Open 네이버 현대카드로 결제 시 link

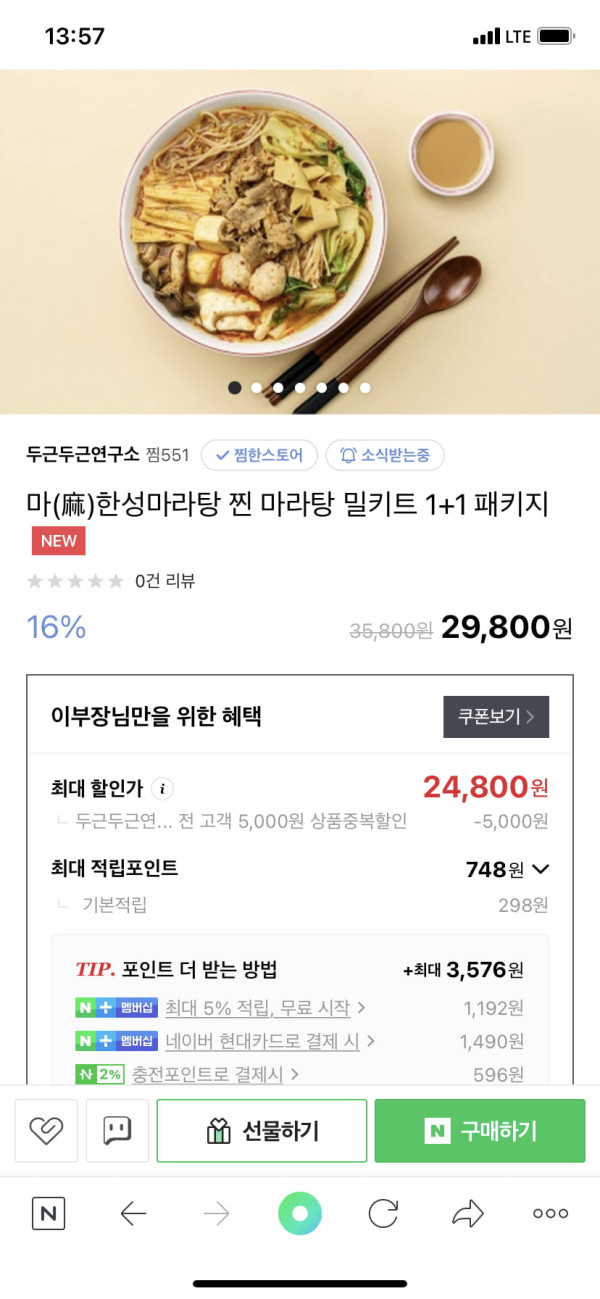(x=269, y=1041)
